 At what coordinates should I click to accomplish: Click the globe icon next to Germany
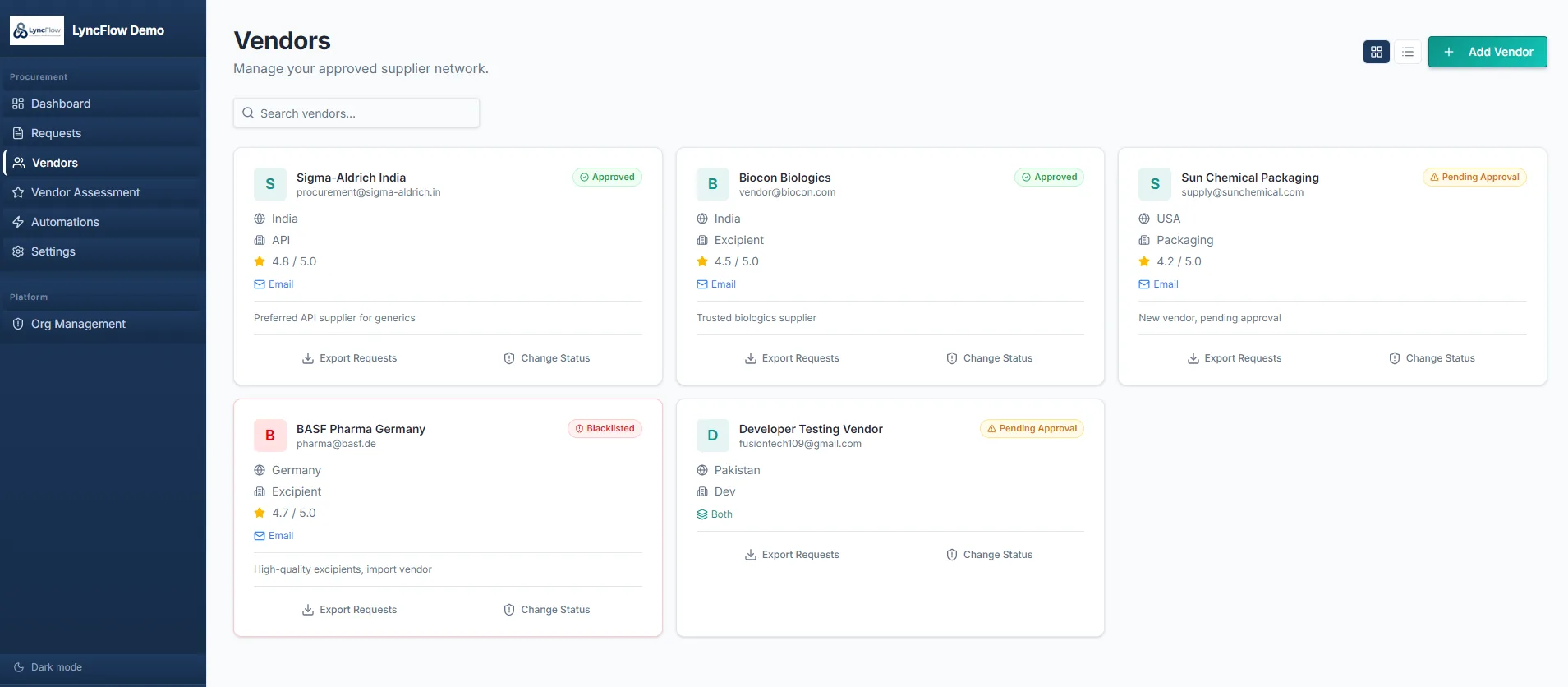coord(260,470)
